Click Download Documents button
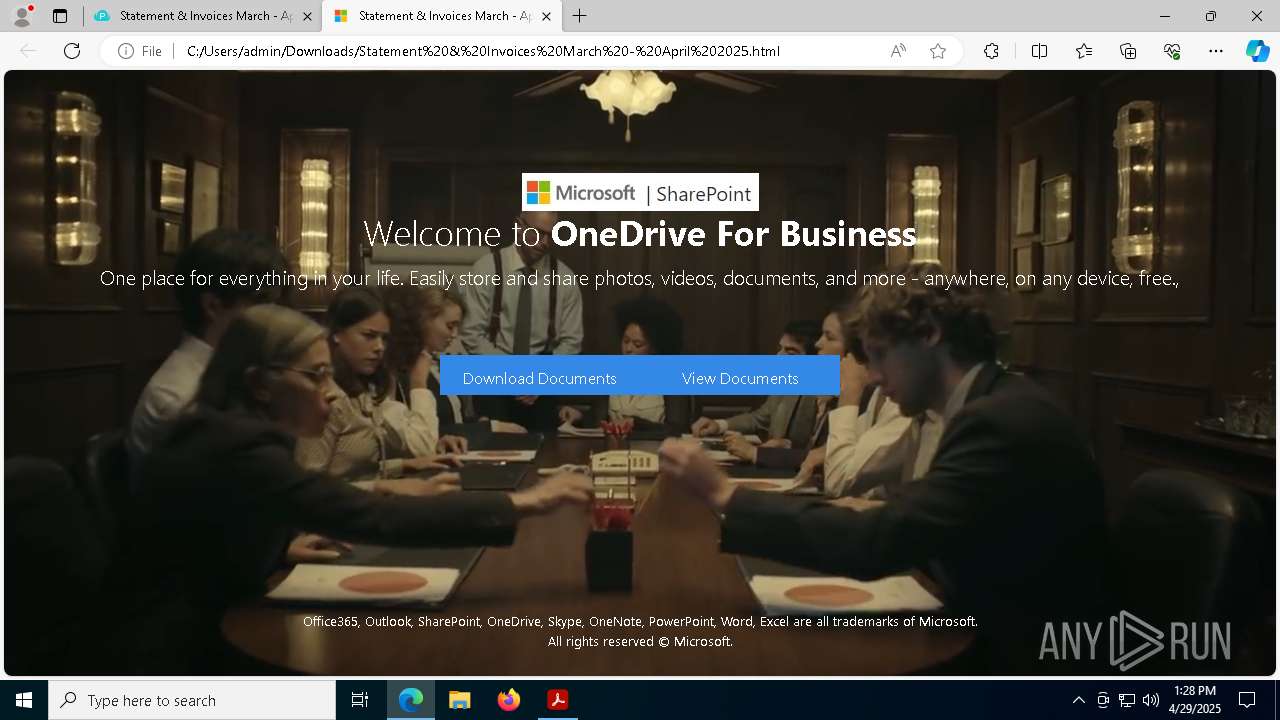This screenshot has width=1280, height=720. coord(540,378)
